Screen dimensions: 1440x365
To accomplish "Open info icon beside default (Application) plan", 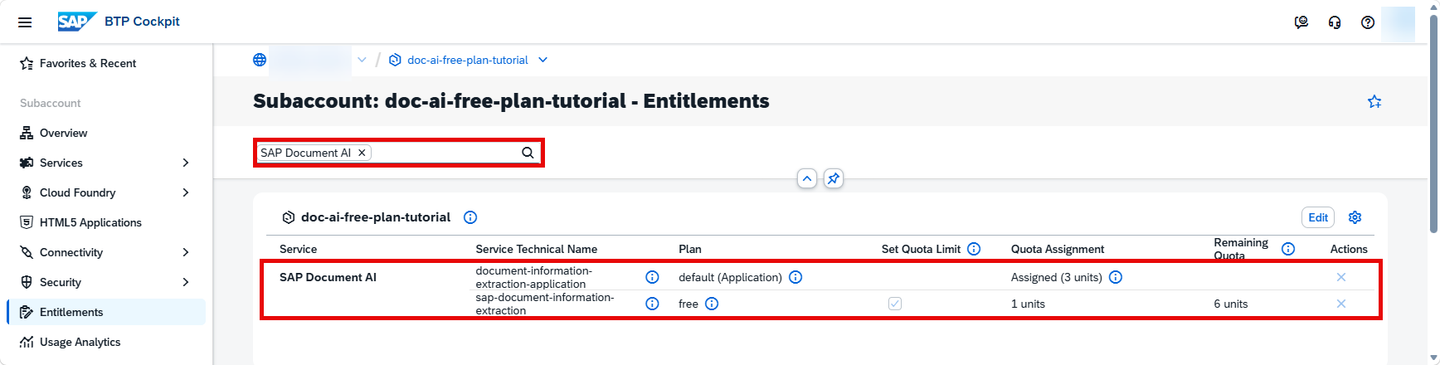I will (796, 277).
